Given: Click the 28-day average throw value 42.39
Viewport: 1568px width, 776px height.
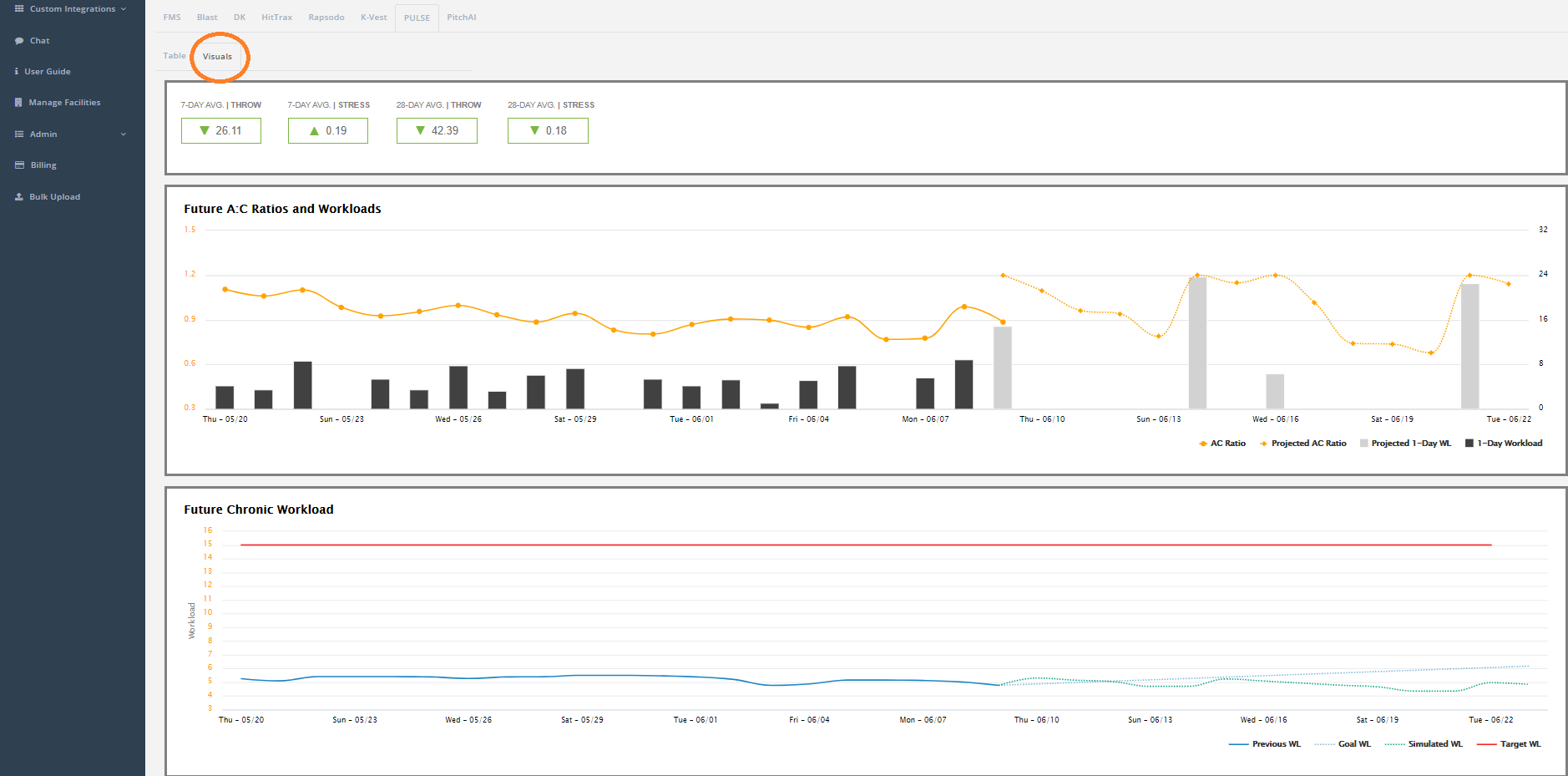Looking at the screenshot, I should coord(445,131).
